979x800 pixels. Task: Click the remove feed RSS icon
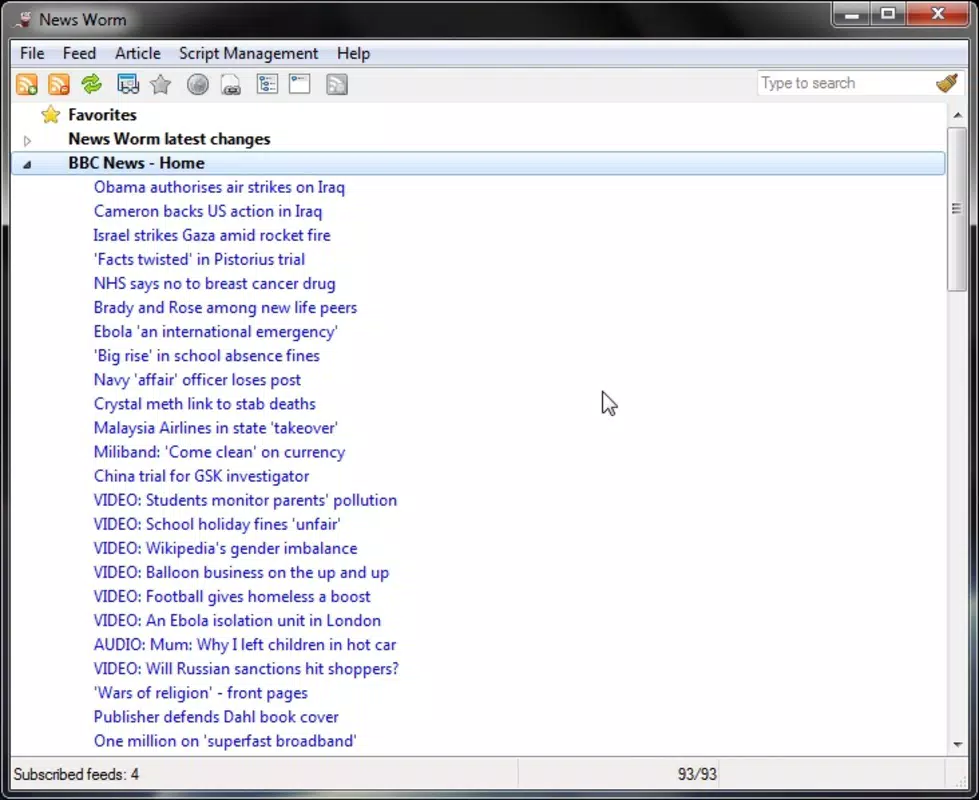pyautogui.click(x=59, y=84)
